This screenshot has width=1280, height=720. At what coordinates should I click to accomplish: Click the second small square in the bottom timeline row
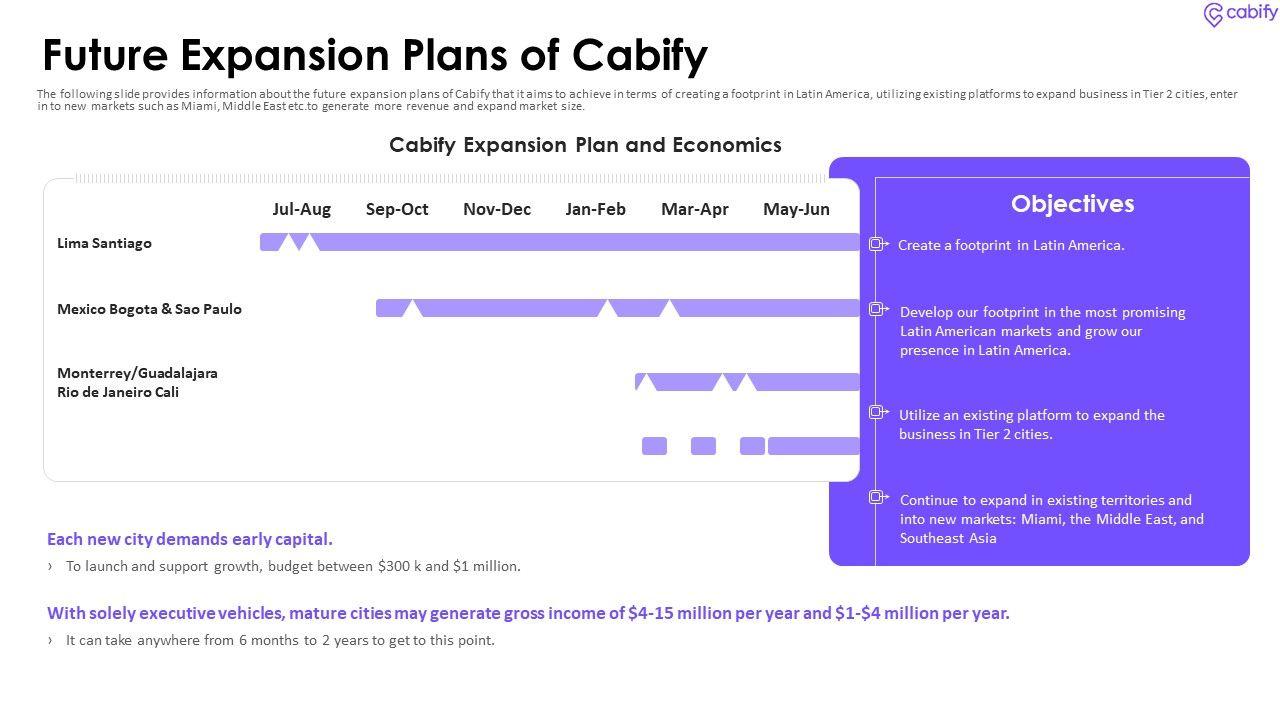[x=703, y=446]
